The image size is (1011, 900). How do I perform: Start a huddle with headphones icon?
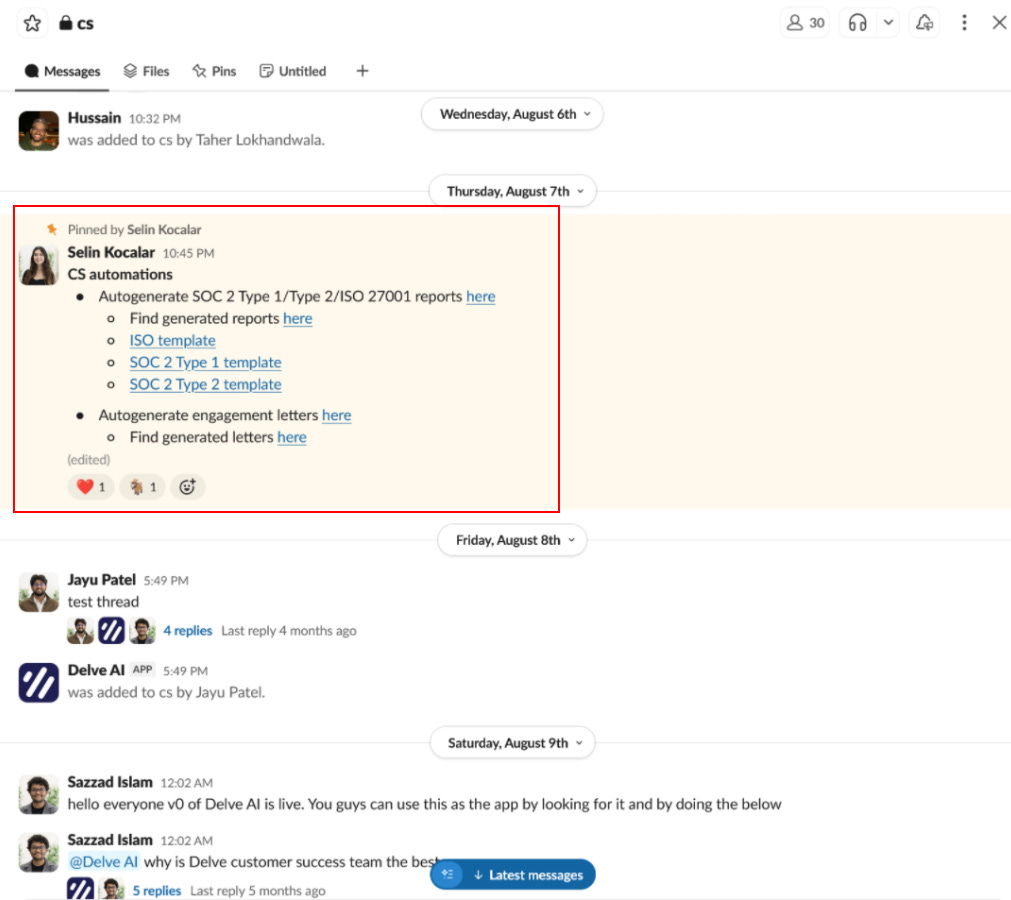pos(858,23)
